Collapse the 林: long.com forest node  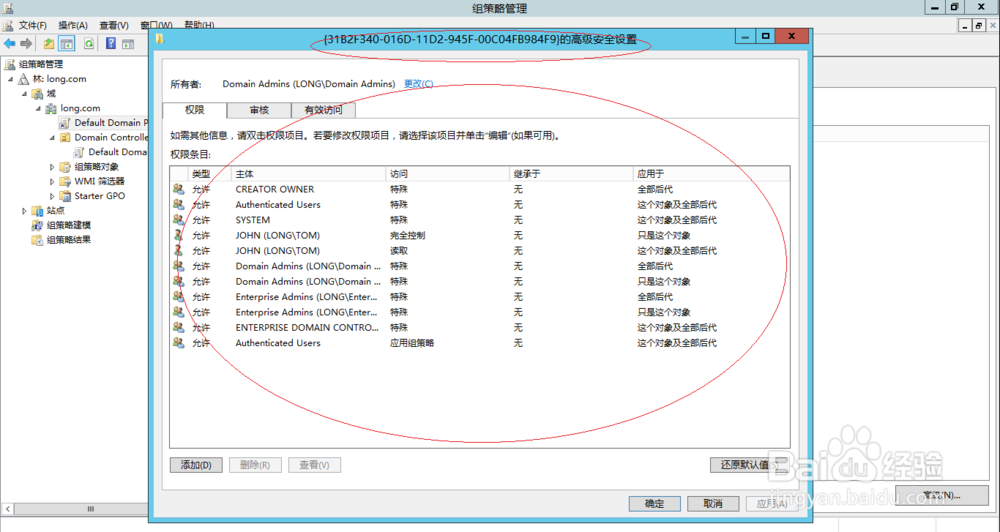pyautogui.click(x=10, y=79)
